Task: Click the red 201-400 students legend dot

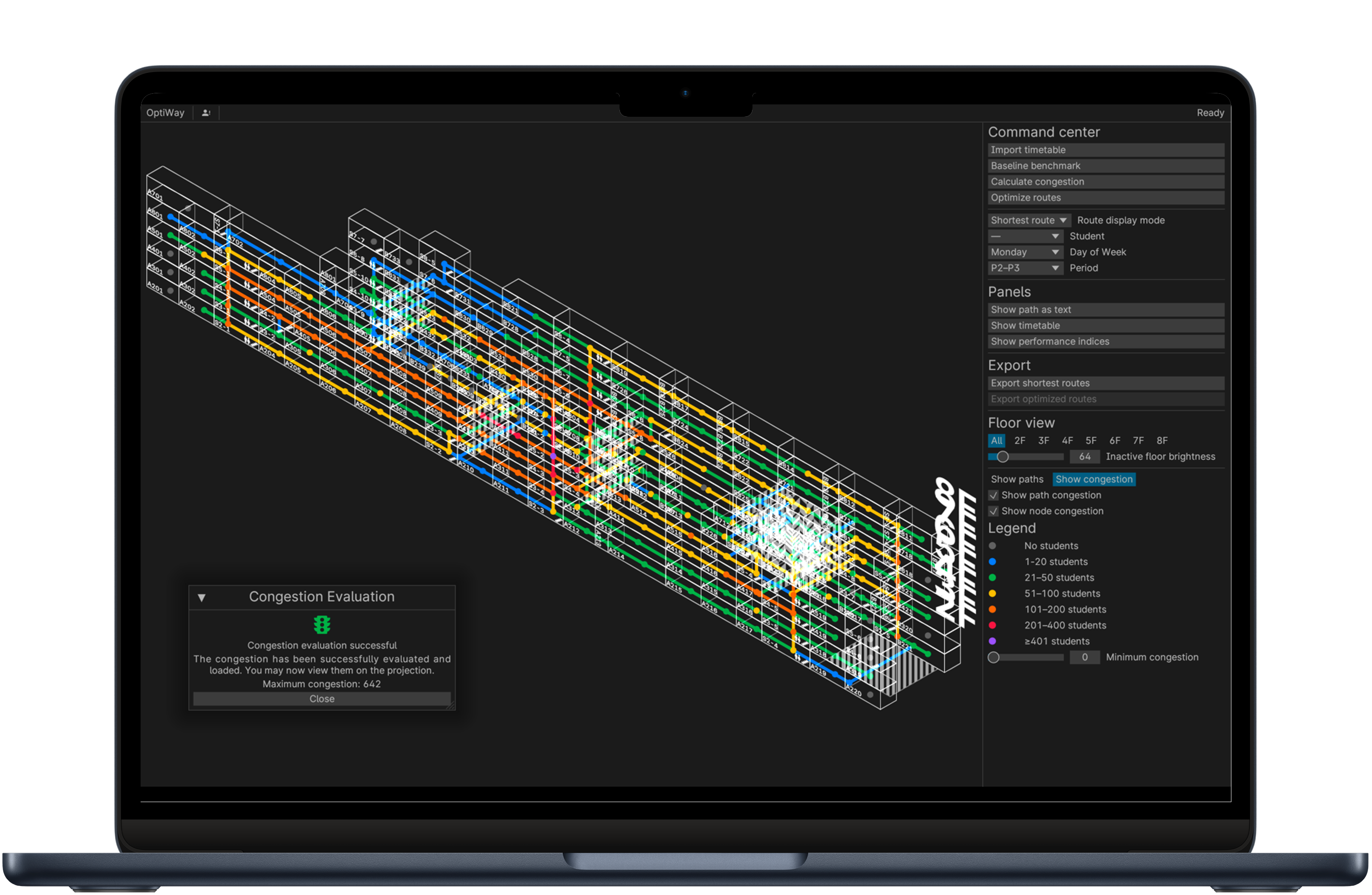Action: [992, 625]
